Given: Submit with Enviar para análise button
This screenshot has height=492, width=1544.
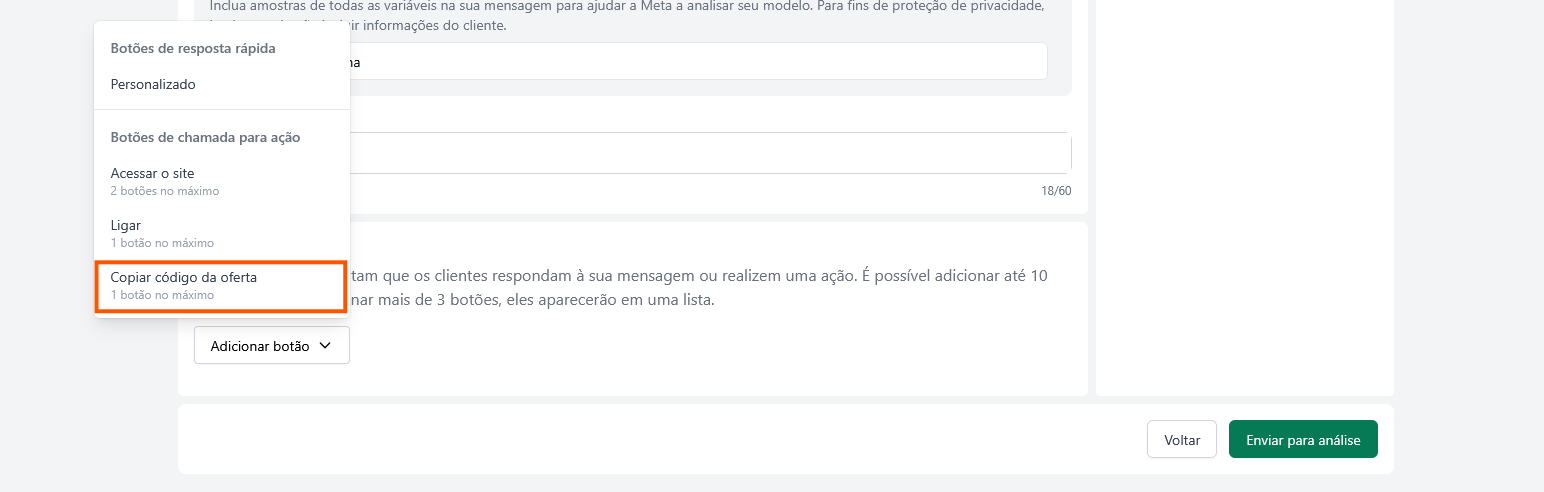Looking at the screenshot, I should pyautogui.click(x=1302, y=440).
